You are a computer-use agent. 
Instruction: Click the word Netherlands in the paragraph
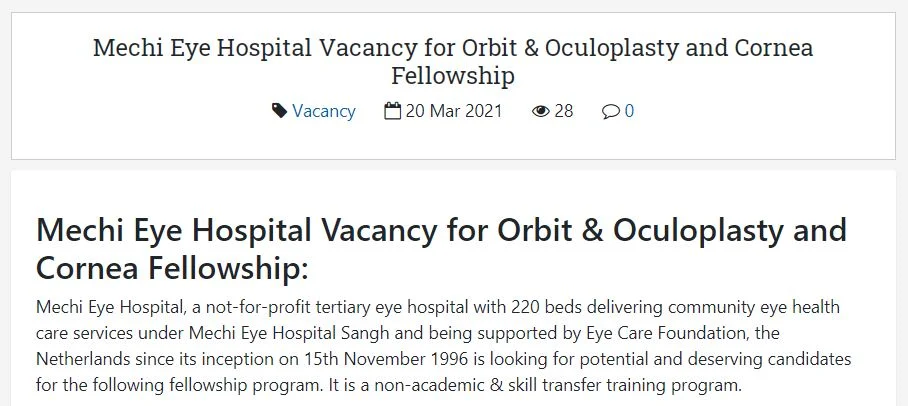(83, 360)
